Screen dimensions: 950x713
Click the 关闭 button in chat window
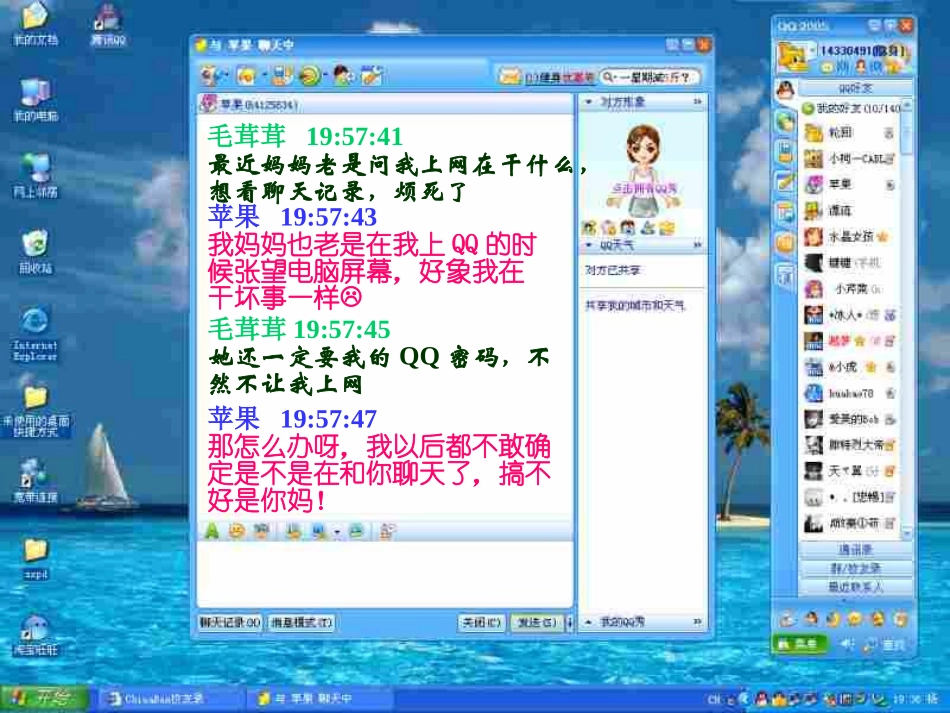(482, 622)
